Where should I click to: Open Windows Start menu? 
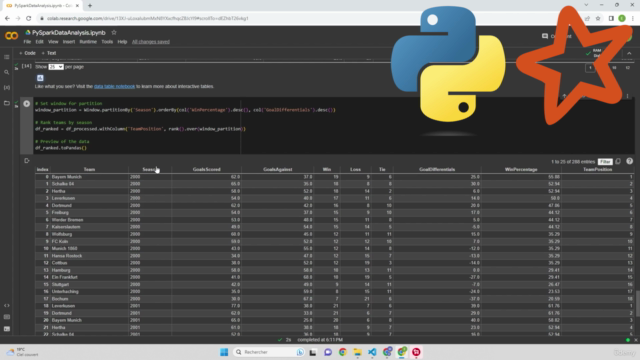pos(224,352)
